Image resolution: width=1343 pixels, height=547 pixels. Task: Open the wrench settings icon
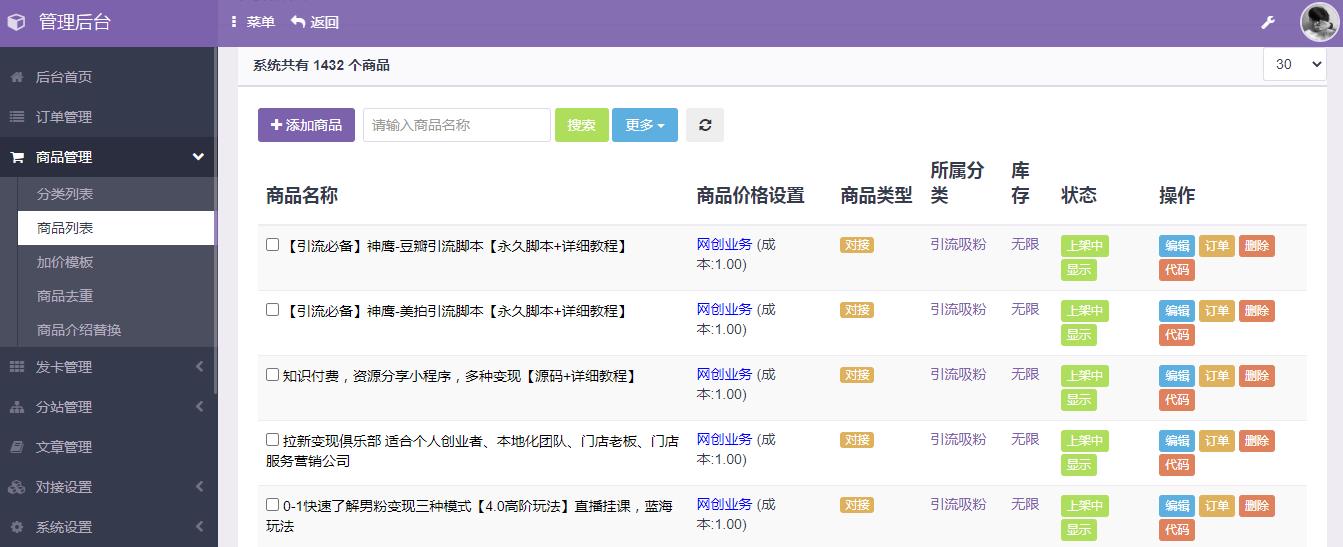point(1268,22)
